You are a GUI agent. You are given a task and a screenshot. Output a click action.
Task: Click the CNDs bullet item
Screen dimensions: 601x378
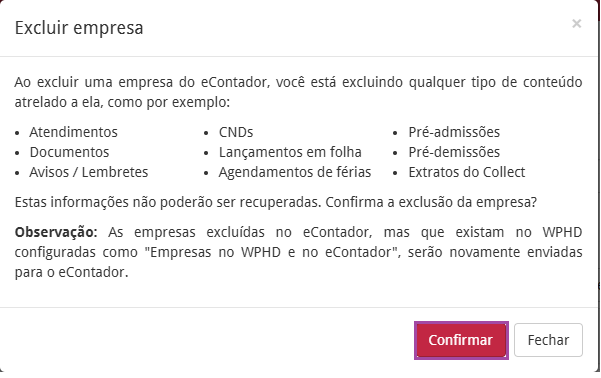point(236,132)
